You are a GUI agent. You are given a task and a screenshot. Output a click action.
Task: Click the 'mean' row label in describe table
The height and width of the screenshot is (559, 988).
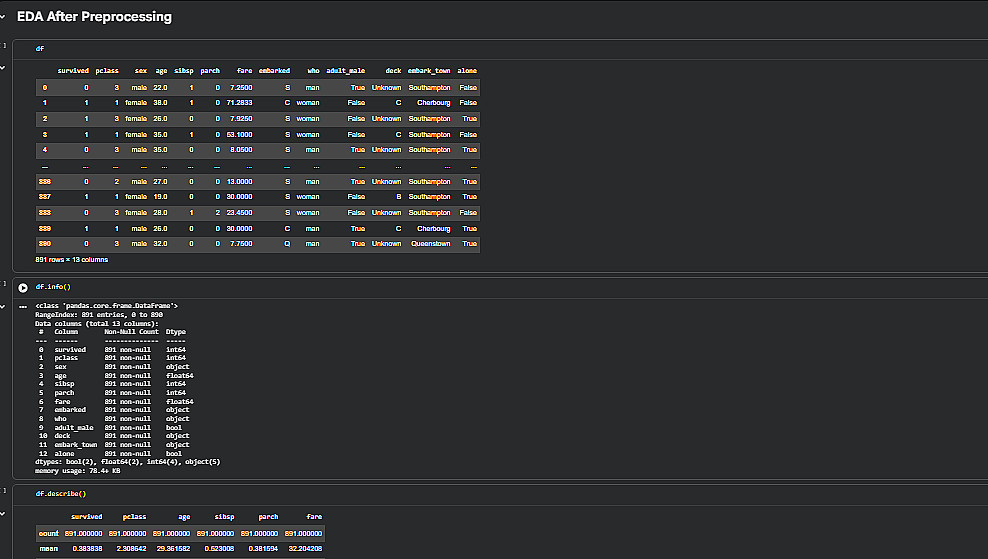[x=49, y=549]
